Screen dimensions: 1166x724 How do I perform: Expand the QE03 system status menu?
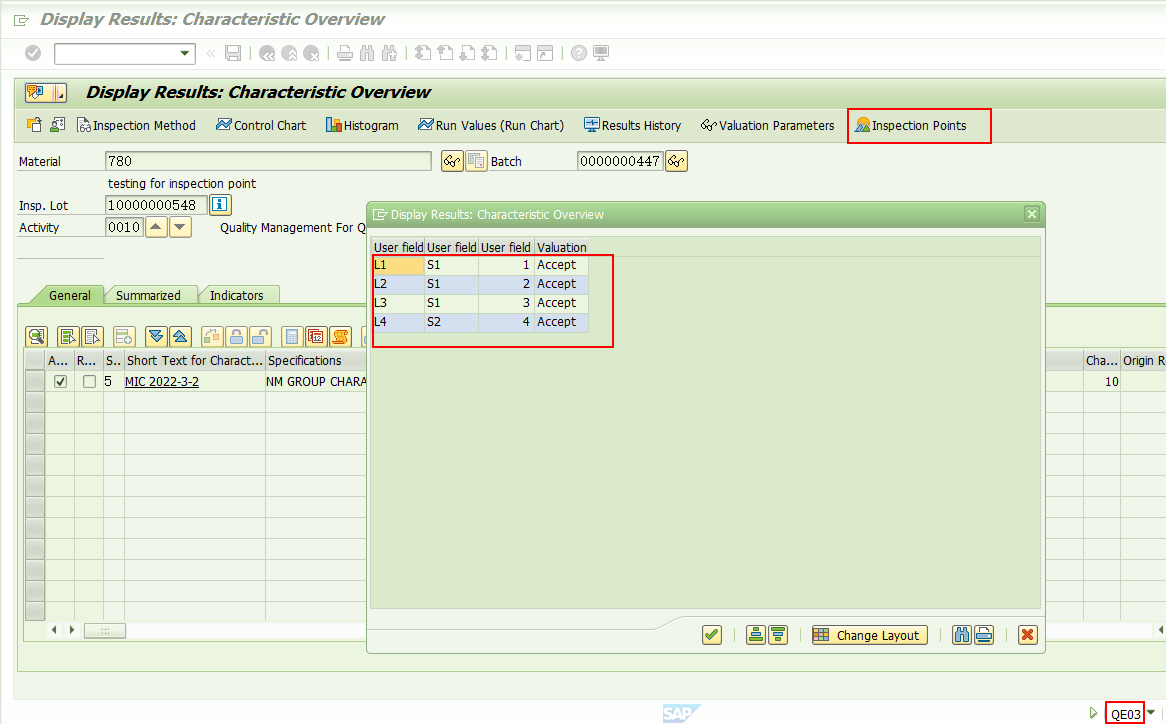tap(1150, 712)
